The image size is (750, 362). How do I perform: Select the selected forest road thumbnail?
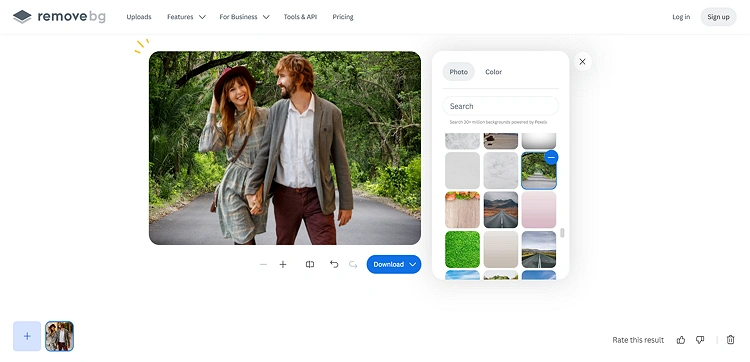point(539,171)
